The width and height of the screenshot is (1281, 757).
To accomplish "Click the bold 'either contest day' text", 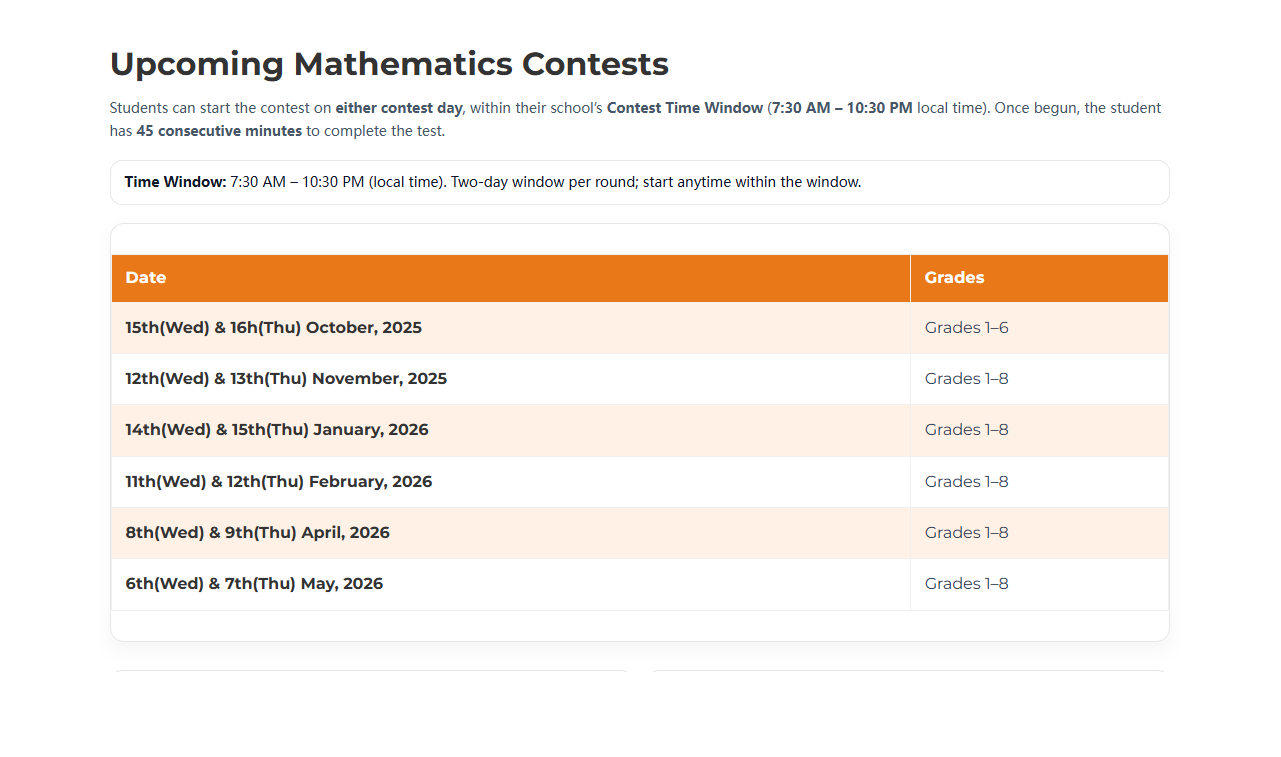I will pos(398,108).
